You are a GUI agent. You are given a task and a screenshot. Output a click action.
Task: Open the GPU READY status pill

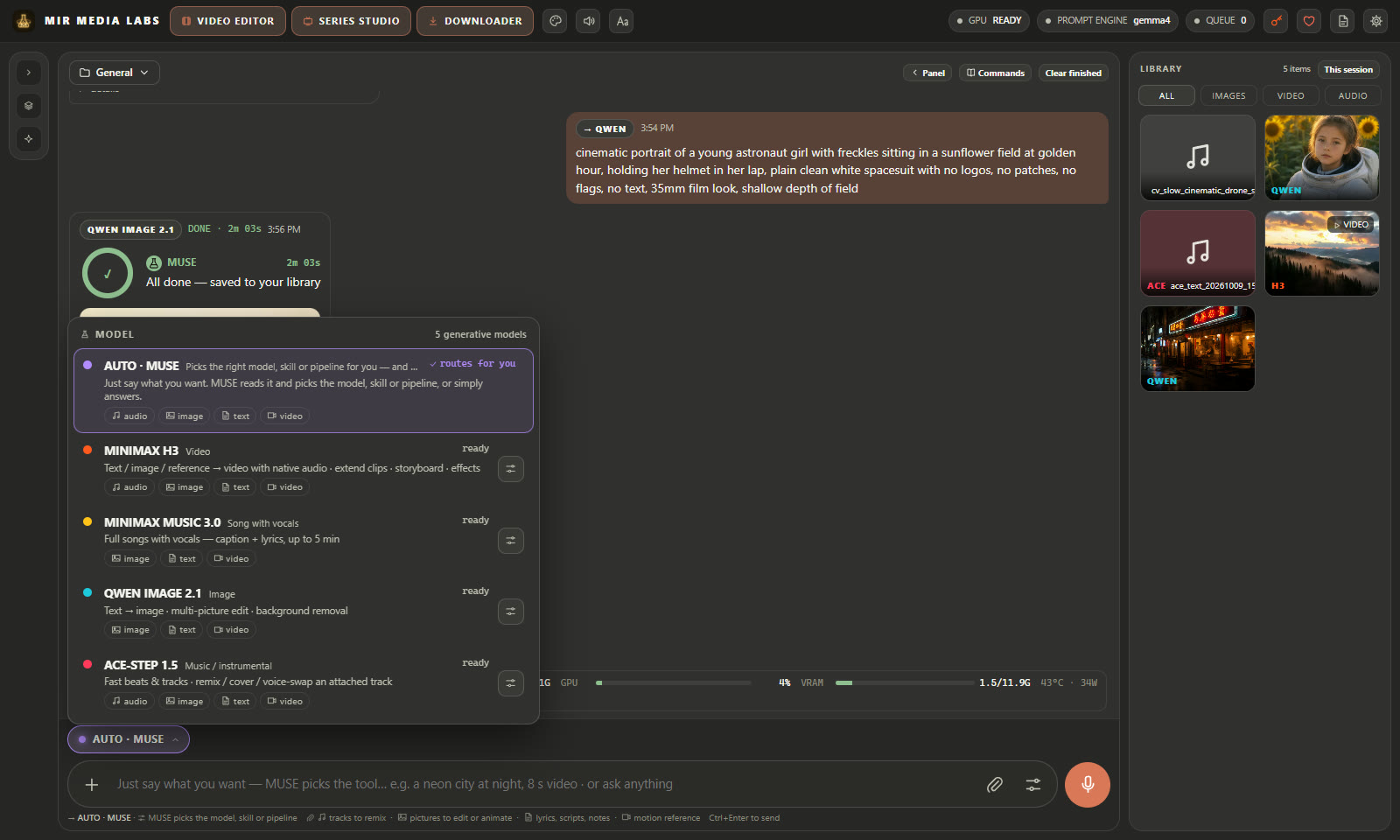pyautogui.click(x=989, y=21)
